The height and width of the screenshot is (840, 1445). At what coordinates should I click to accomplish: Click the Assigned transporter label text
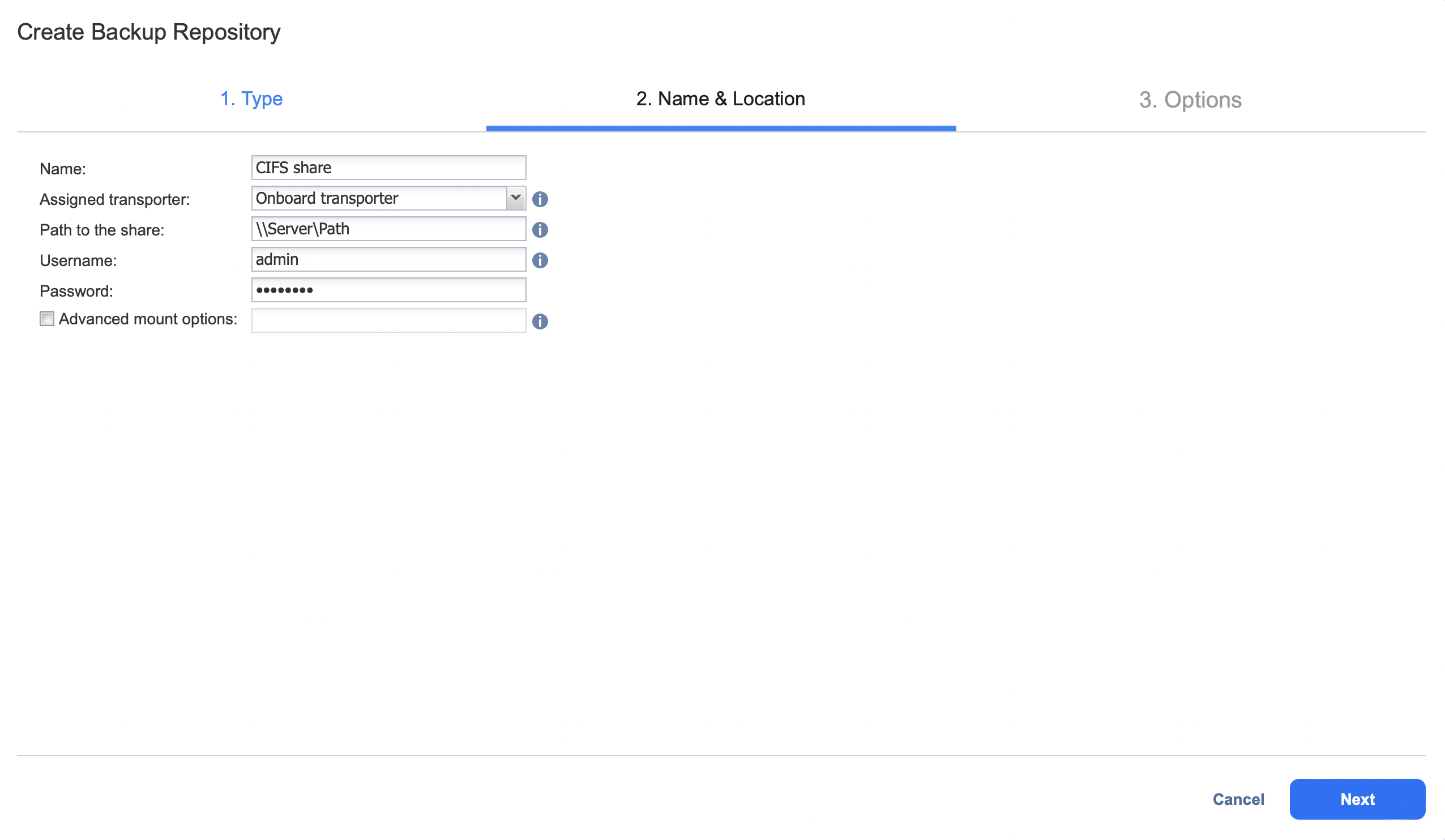[x=115, y=200]
